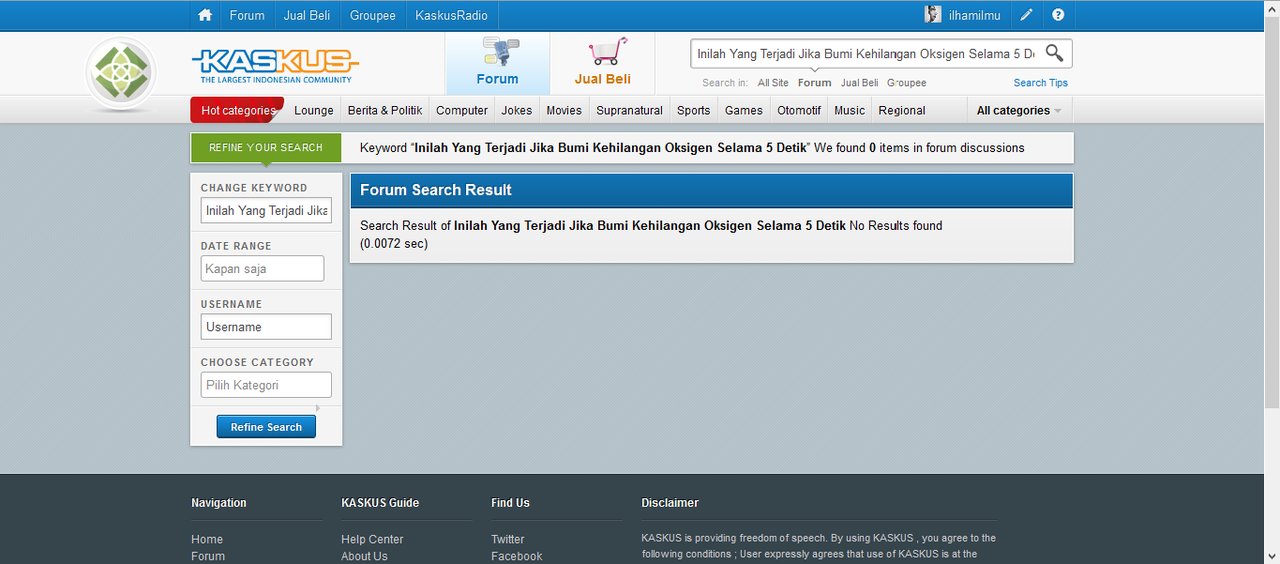1280x564 pixels.
Task: Open the Kapan saja date range dropdown
Action: click(x=262, y=269)
